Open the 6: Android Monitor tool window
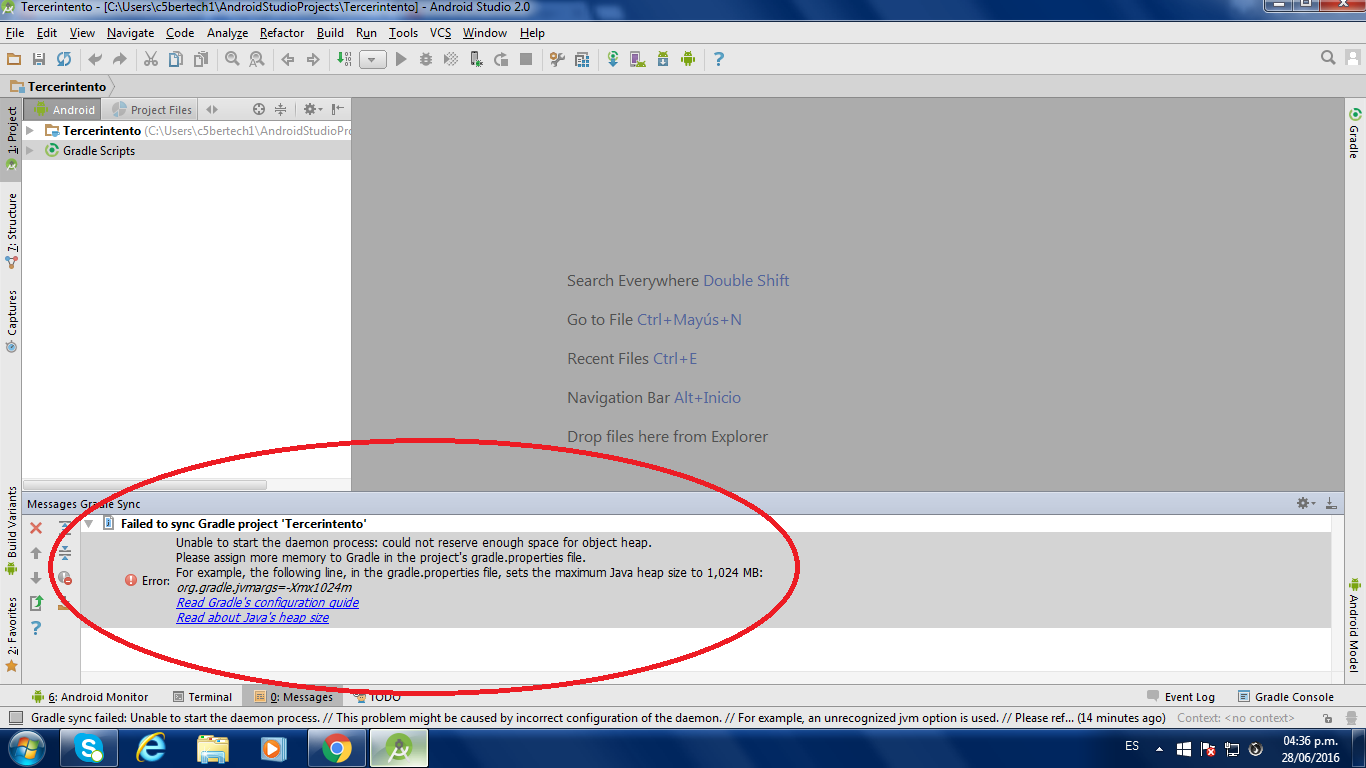The image size is (1366, 768). click(x=90, y=697)
